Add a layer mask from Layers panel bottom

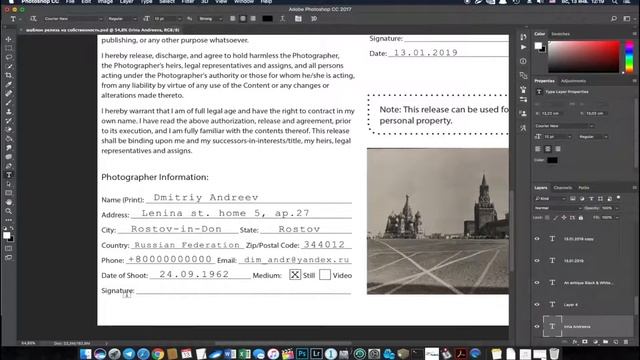pos(585,342)
